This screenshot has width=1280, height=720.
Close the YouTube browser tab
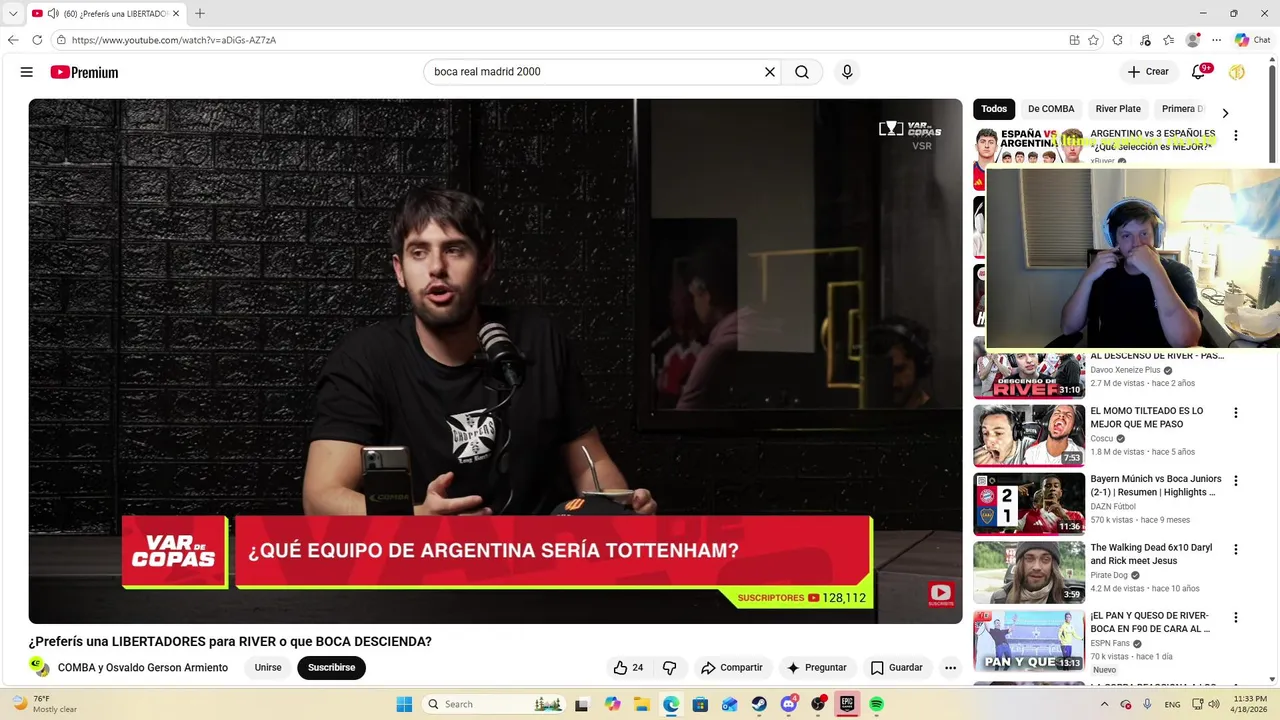tap(176, 14)
